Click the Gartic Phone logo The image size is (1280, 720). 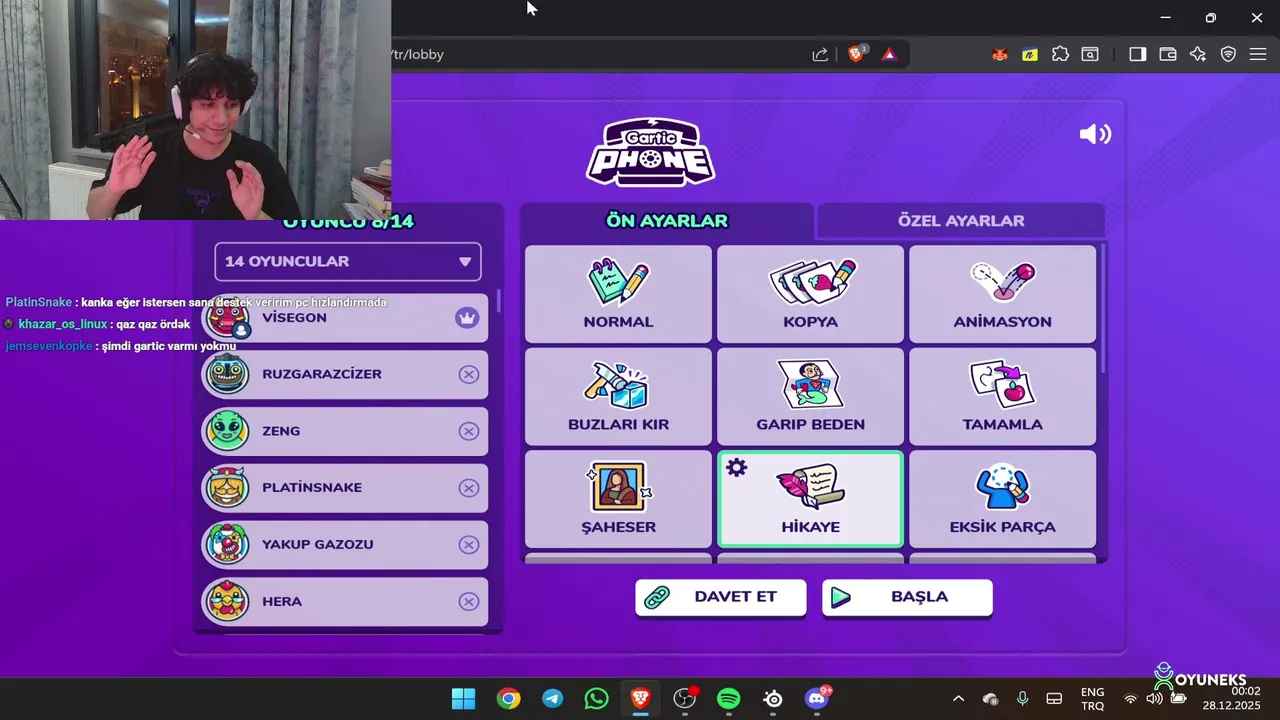click(x=650, y=152)
